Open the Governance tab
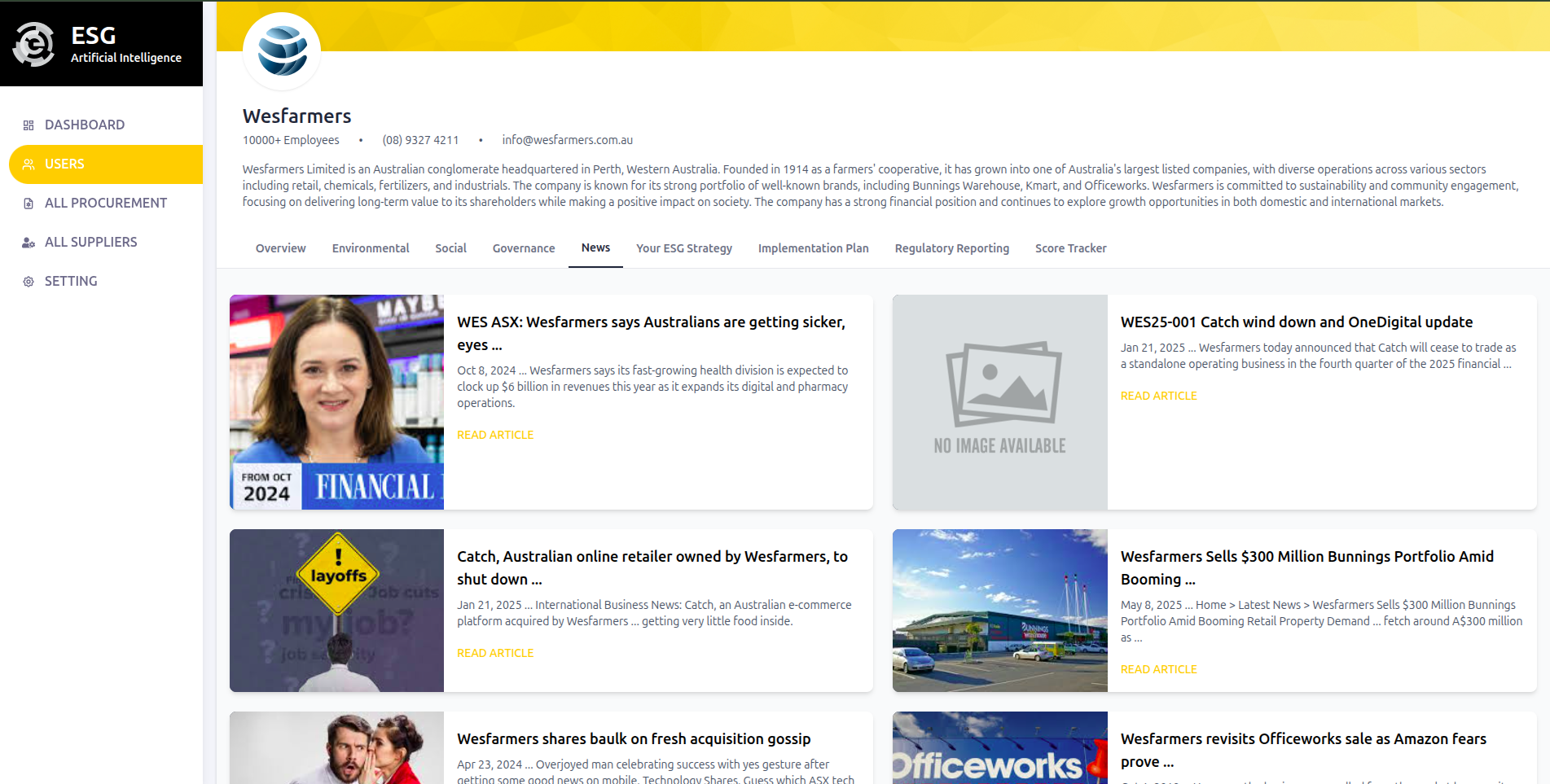Image resolution: width=1550 pixels, height=784 pixels. (524, 248)
